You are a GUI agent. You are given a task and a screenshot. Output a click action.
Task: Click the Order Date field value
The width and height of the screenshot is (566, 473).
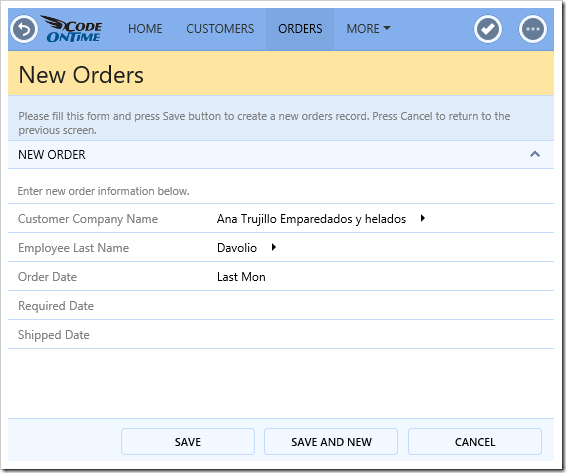pos(241,277)
